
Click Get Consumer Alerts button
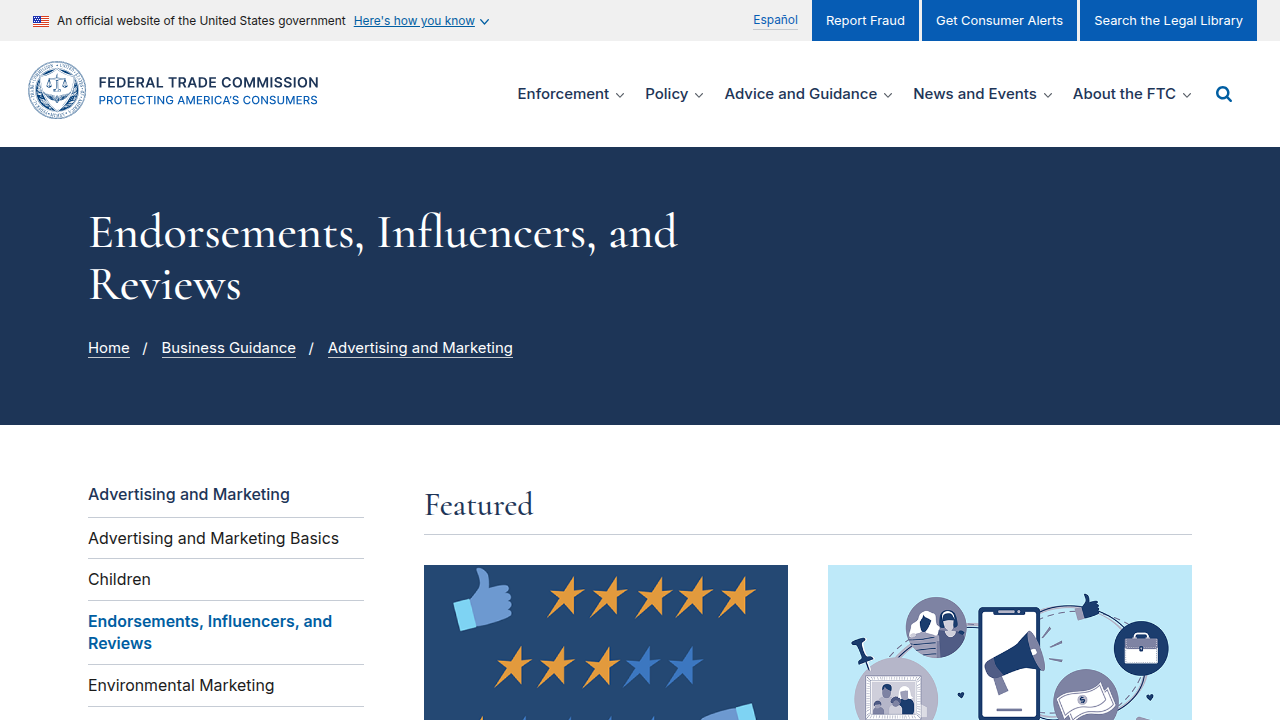tap(999, 20)
